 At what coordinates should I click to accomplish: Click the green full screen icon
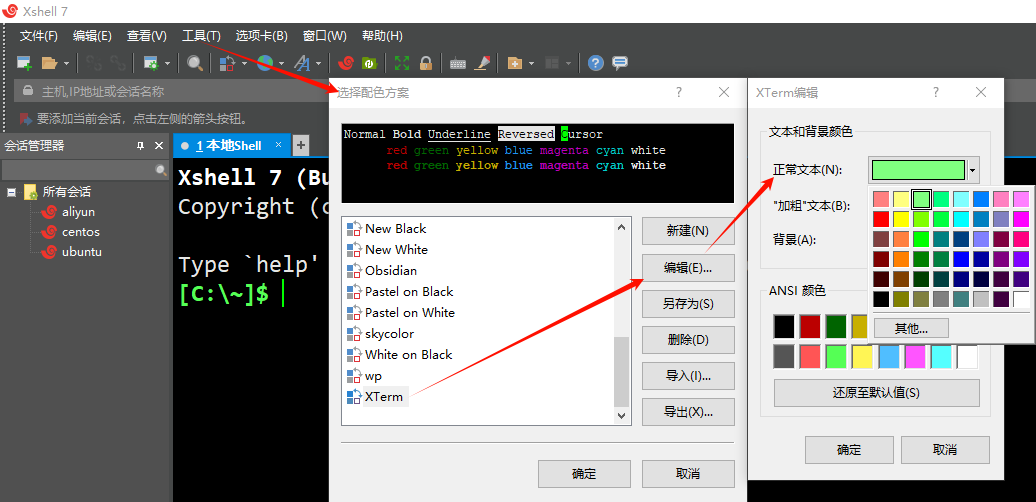[x=402, y=63]
